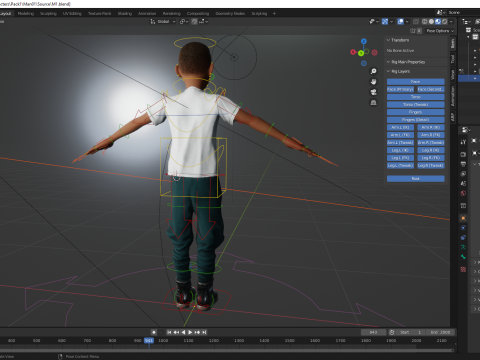This screenshot has width=480, height=360.
Task: Toggle auto keying record button
Action: coord(154,332)
